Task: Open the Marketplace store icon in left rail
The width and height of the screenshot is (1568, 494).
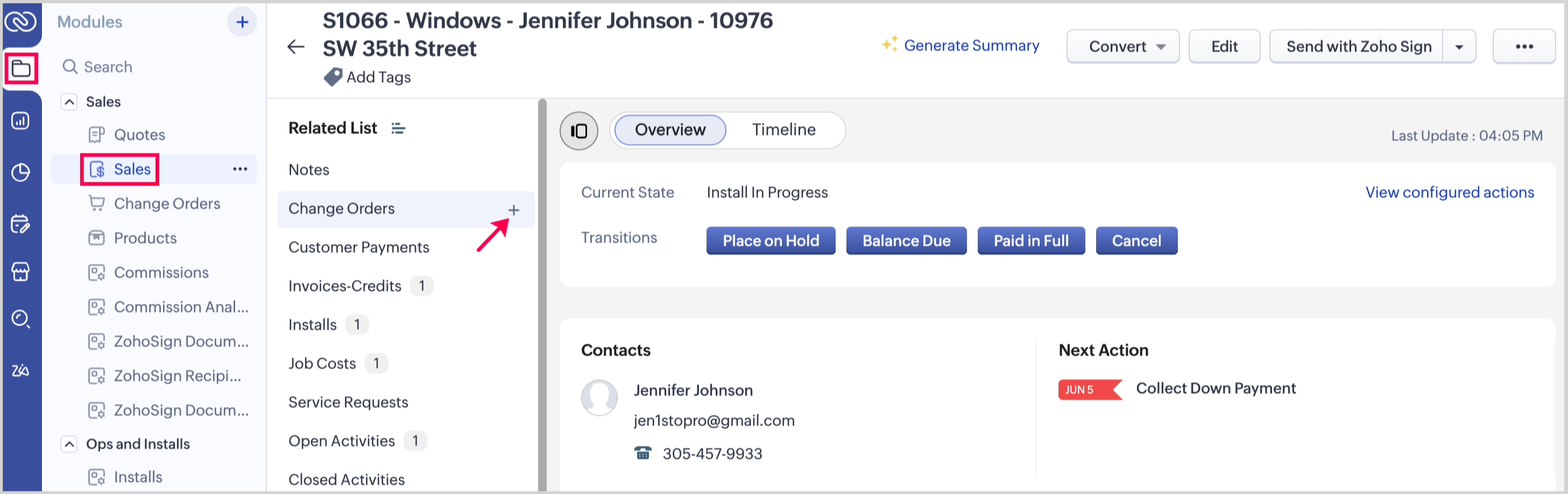Action: (20, 271)
